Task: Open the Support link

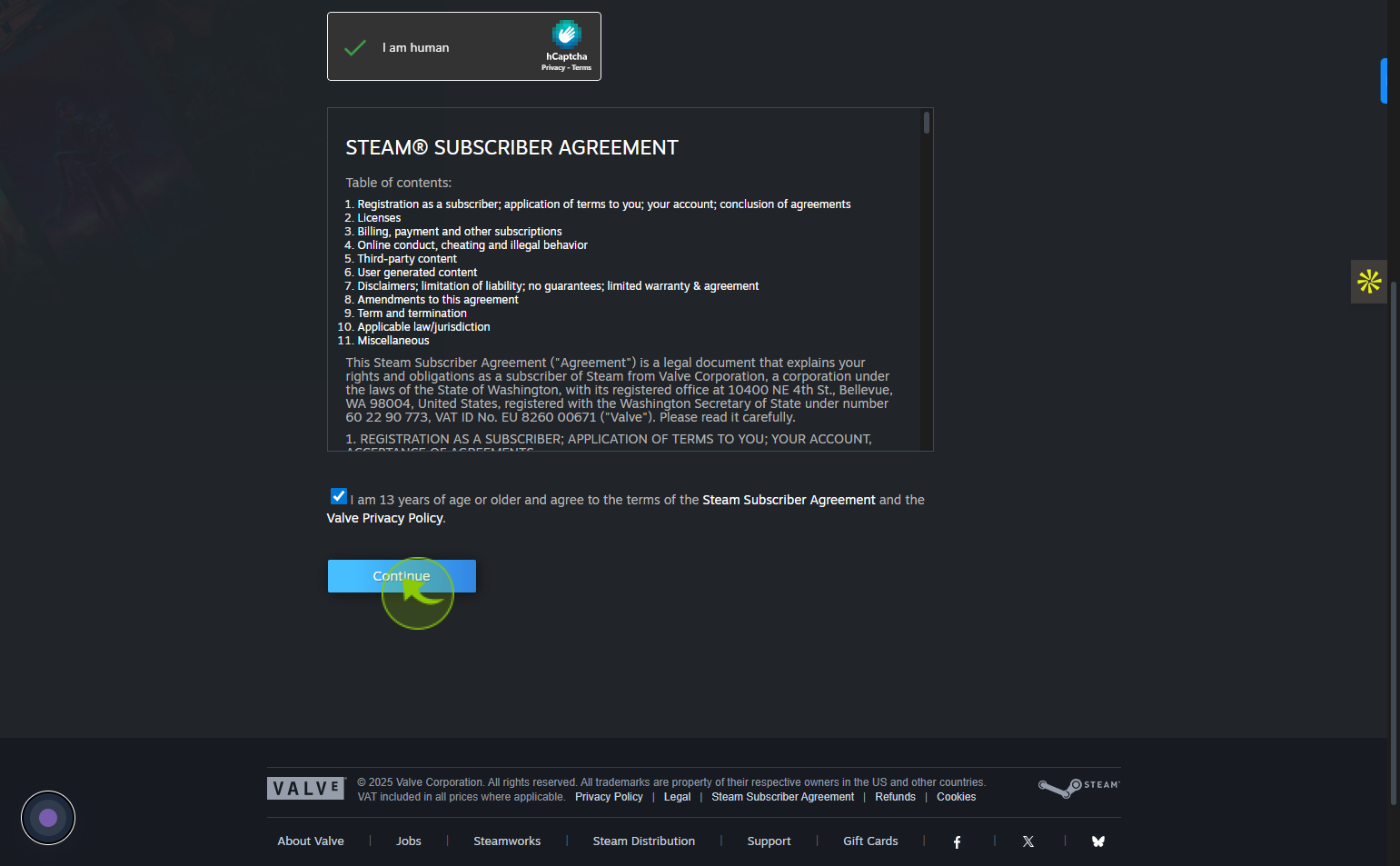Action: [769, 841]
